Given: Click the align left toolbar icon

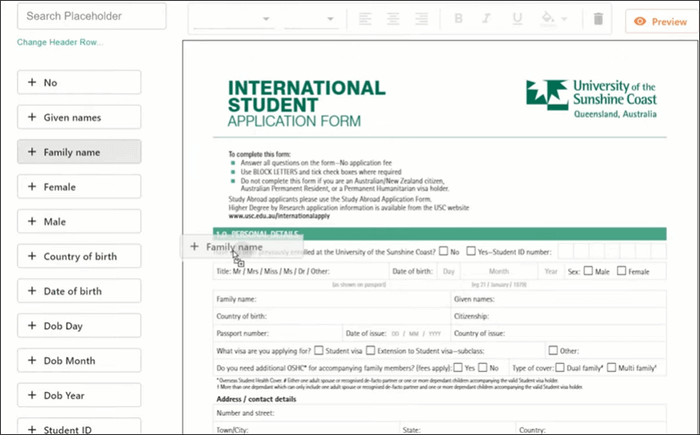Looking at the screenshot, I should pyautogui.click(x=365, y=19).
